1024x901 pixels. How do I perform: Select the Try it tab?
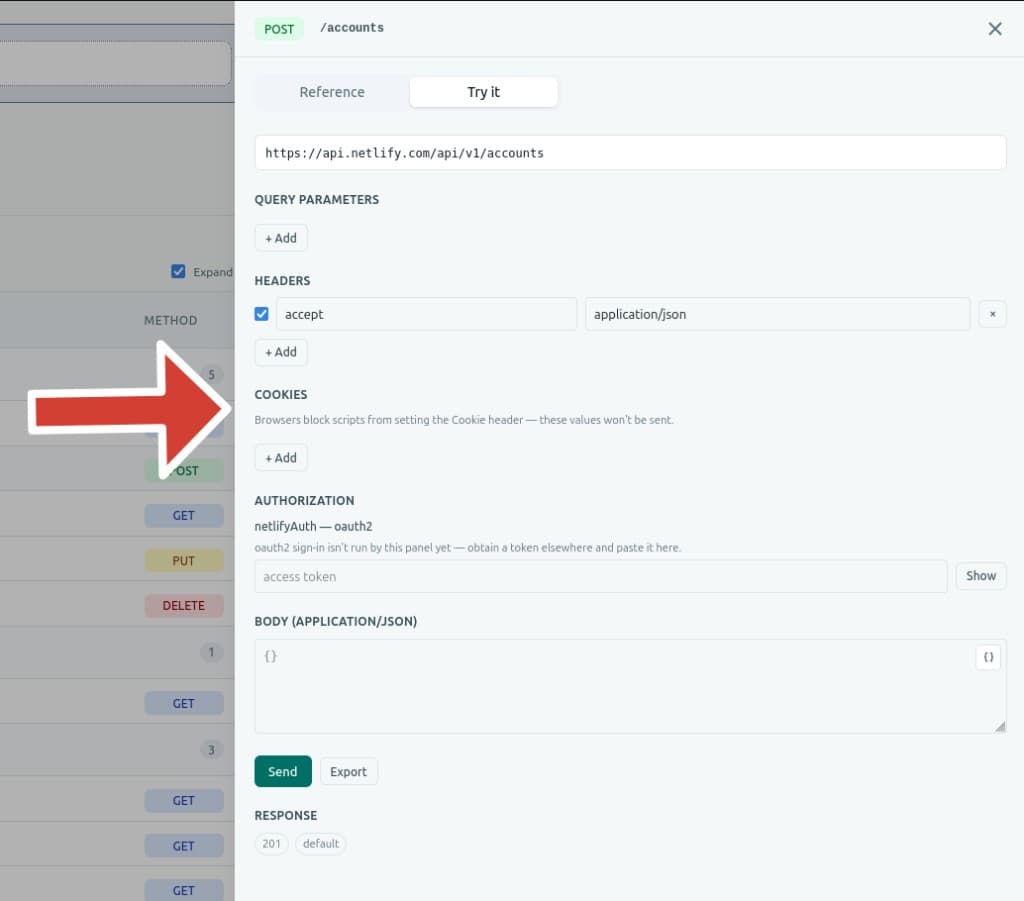[x=483, y=92]
